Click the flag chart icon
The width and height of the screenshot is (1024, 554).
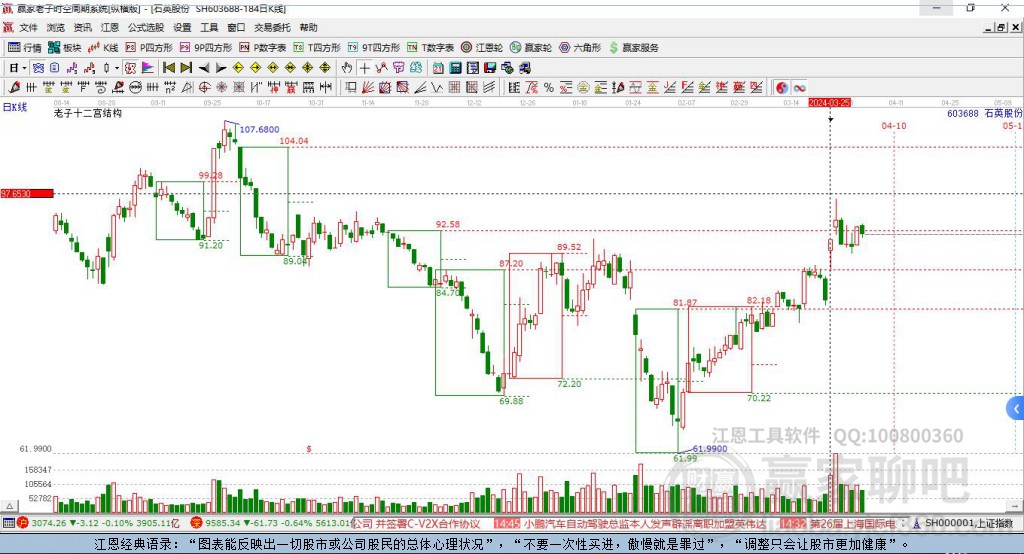pyautogui.click(x=148, y=68)
